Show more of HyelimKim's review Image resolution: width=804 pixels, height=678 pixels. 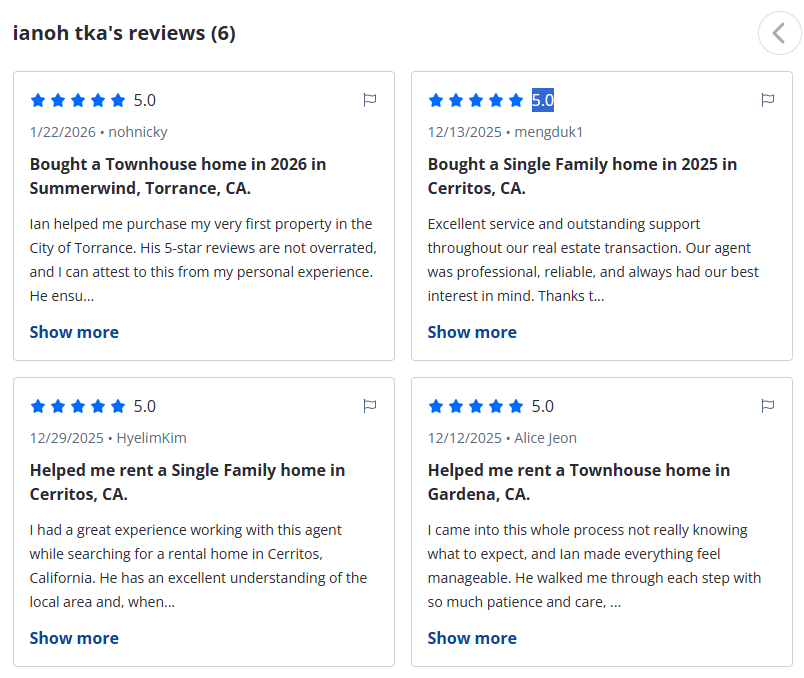coord(74,638)
